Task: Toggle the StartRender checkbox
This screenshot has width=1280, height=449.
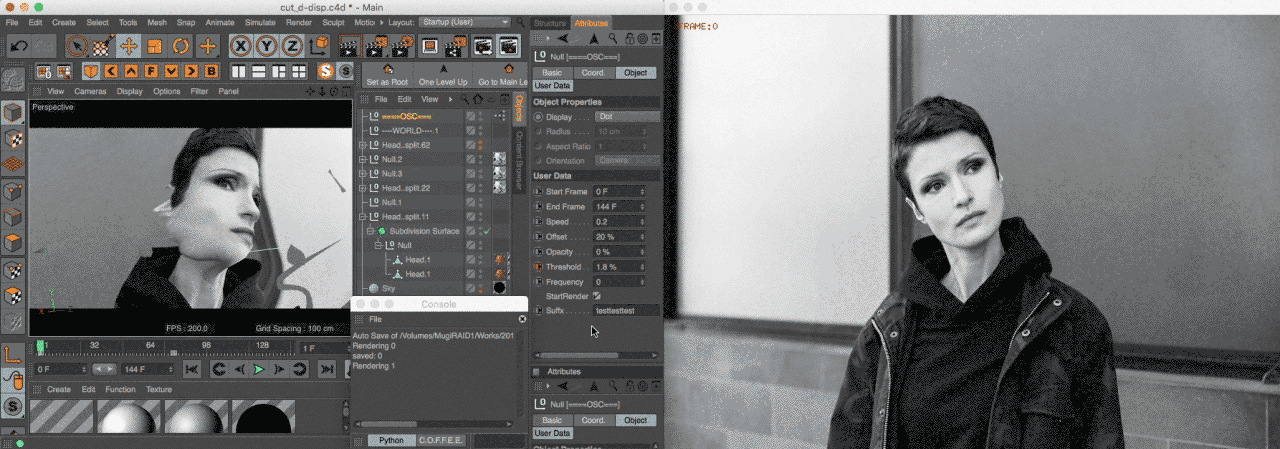Action: tap(597, 296)
